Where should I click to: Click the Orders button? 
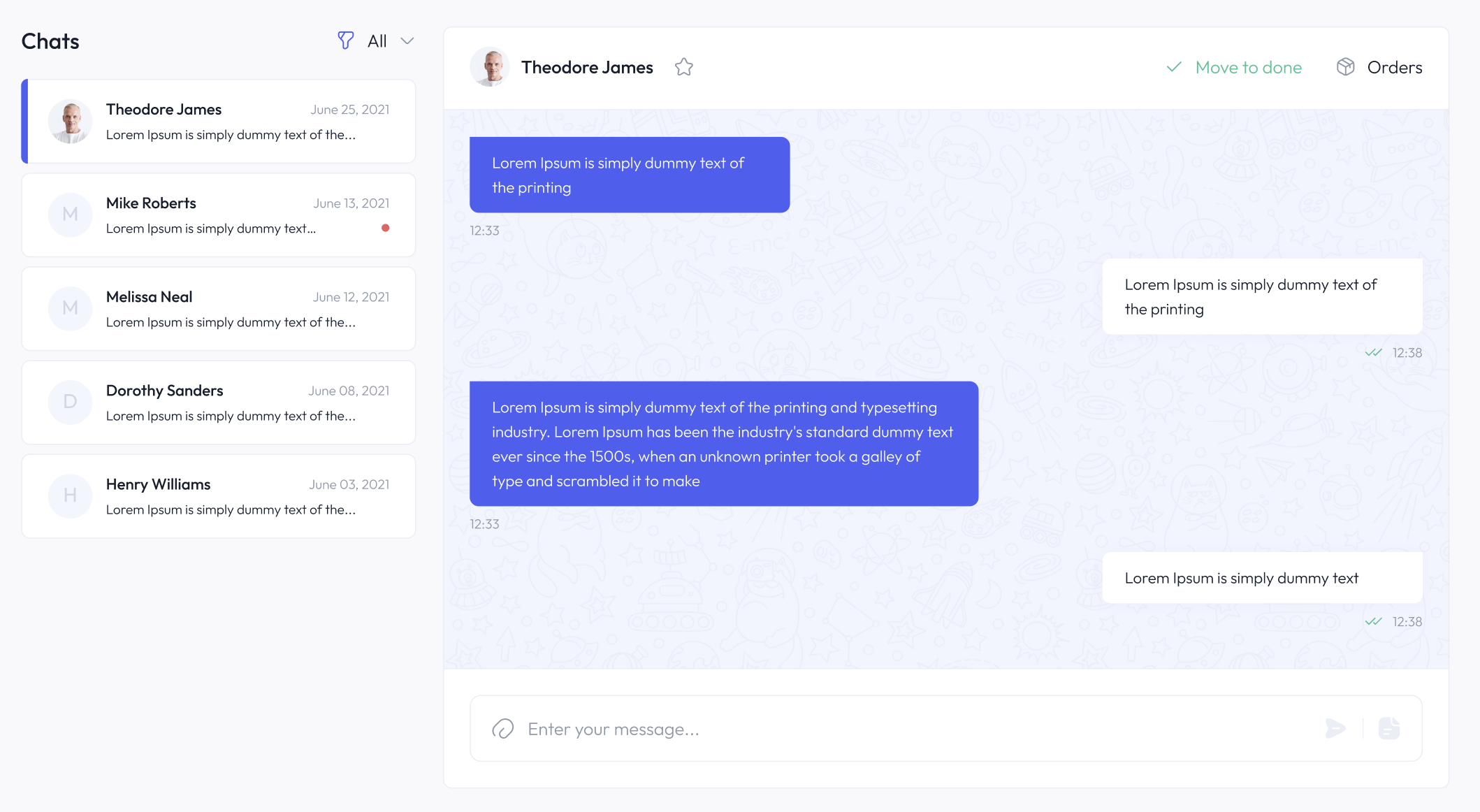(1394, 66)
